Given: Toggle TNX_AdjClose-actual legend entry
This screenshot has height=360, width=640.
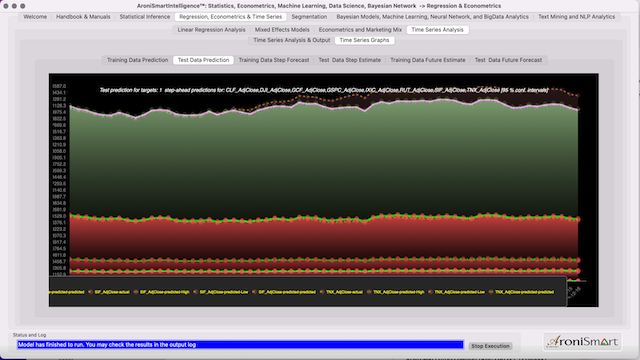Looking at the screenshot, I should [x=341, y=292].
